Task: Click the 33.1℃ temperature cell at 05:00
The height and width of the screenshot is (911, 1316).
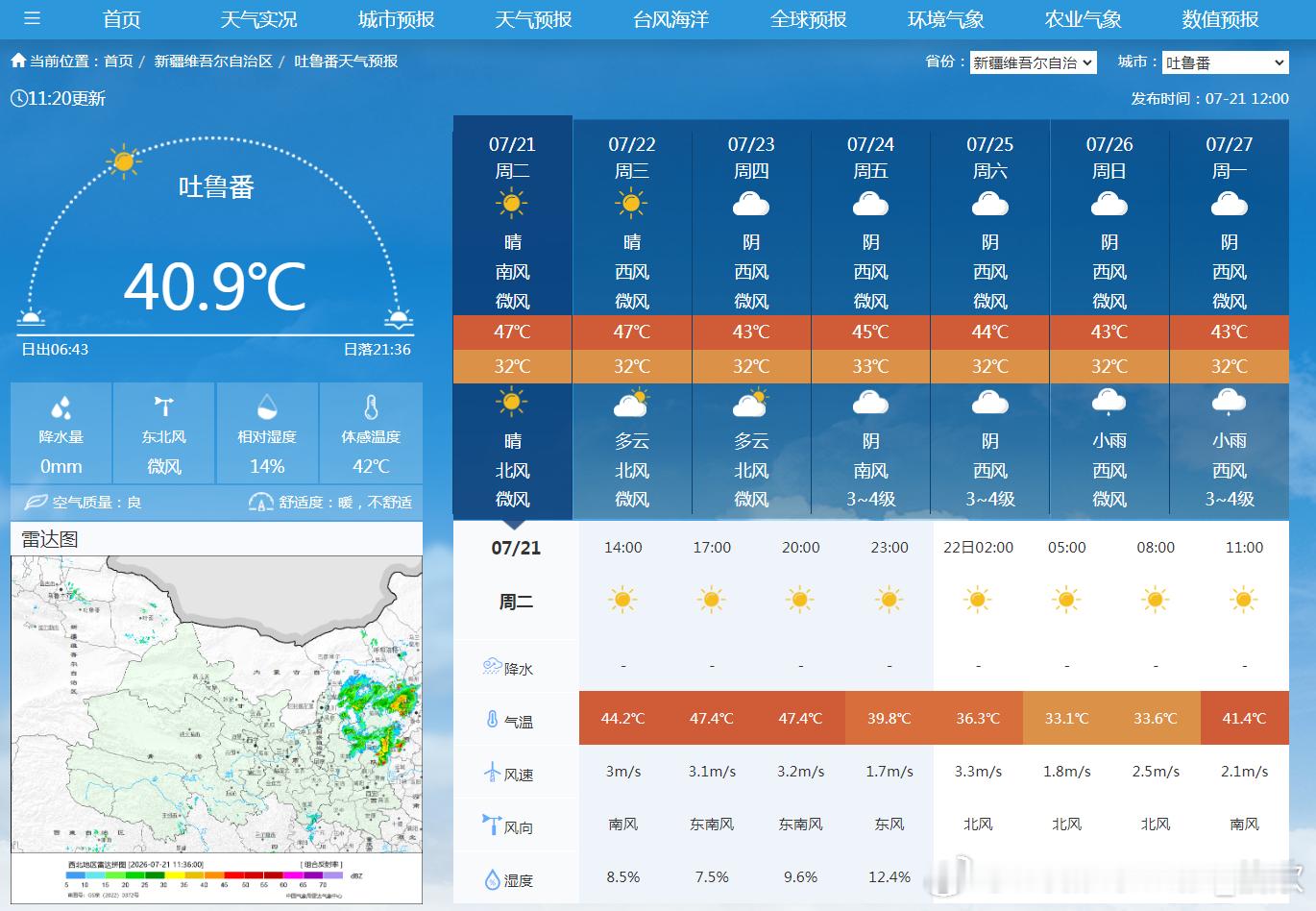Action: click(x=1067, y=718)
